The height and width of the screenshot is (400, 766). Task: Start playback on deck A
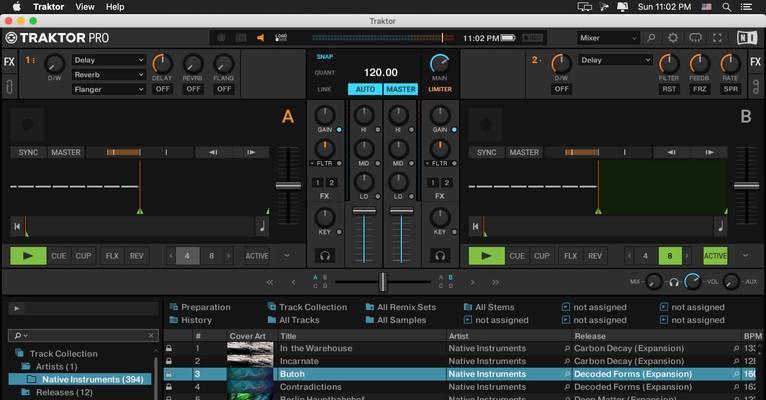(28, 255)
